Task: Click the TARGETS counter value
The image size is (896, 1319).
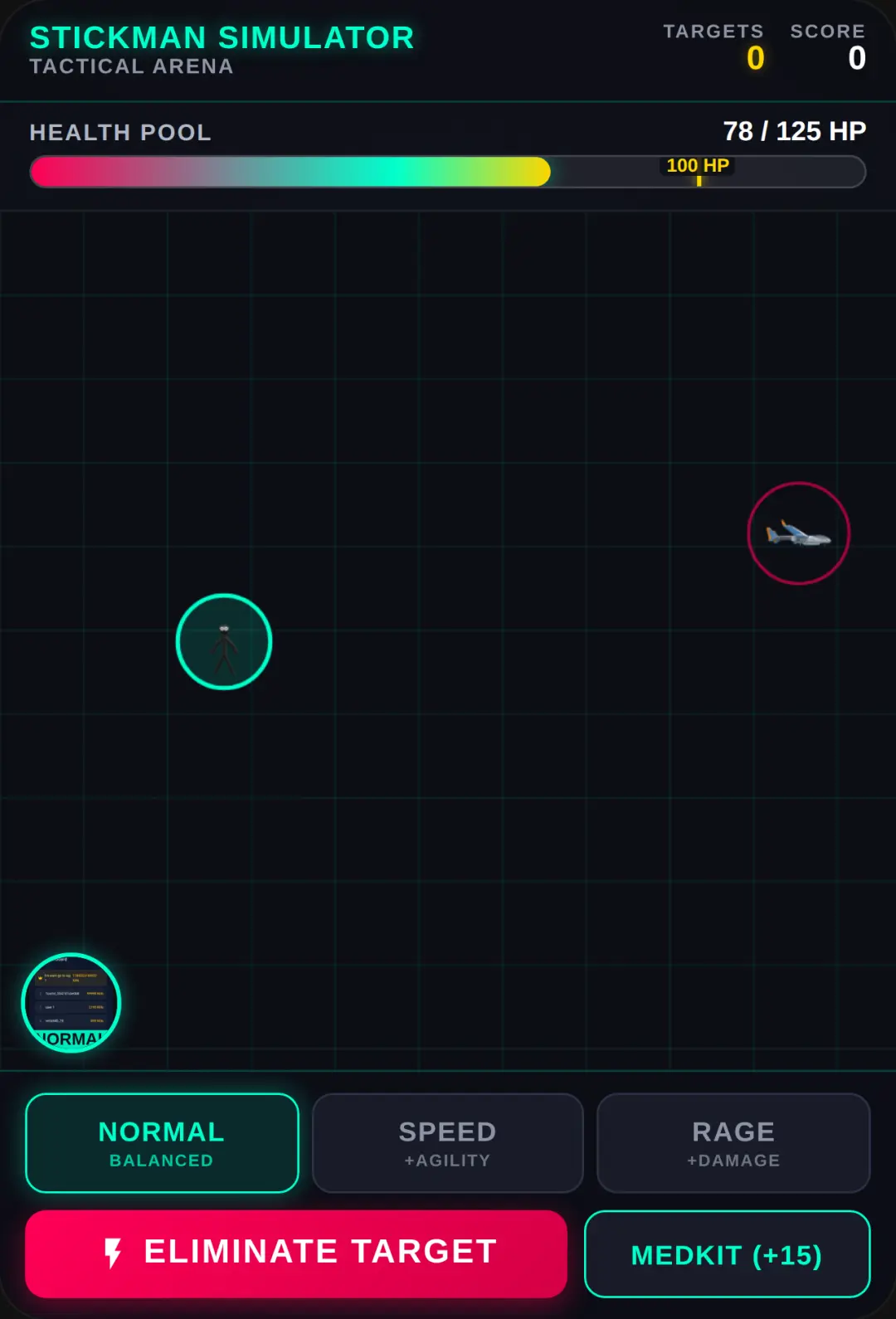Action: pyautogui.click(x=756, y=59)
